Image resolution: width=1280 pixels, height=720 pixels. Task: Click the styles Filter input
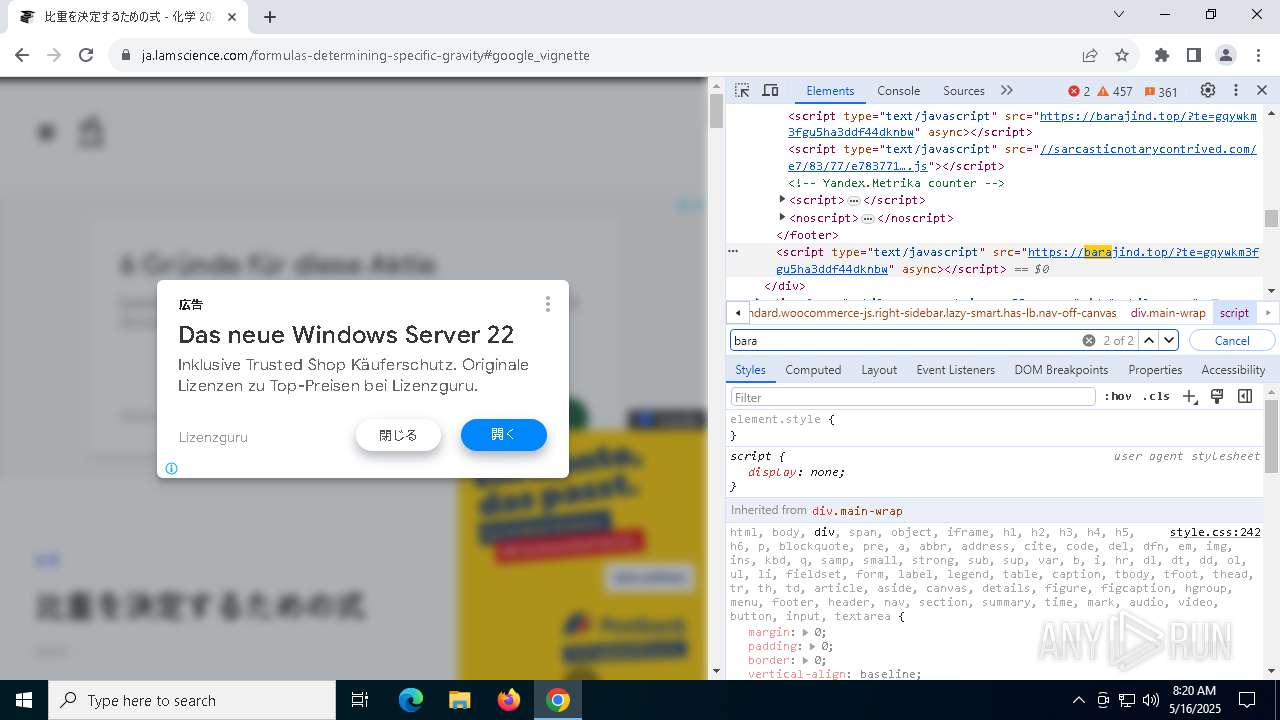(x=913, y=397)
